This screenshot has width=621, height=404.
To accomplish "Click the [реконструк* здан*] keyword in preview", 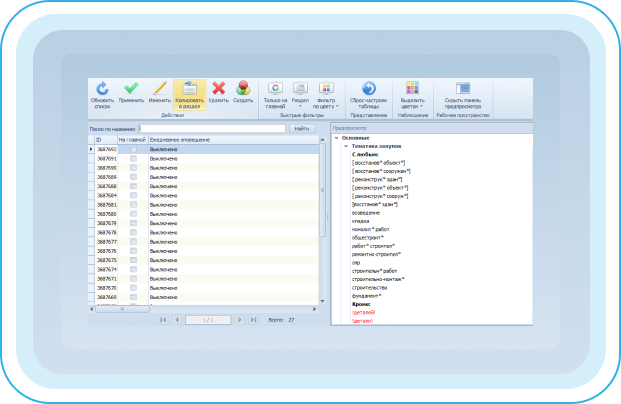I will [x=377, y=179].
